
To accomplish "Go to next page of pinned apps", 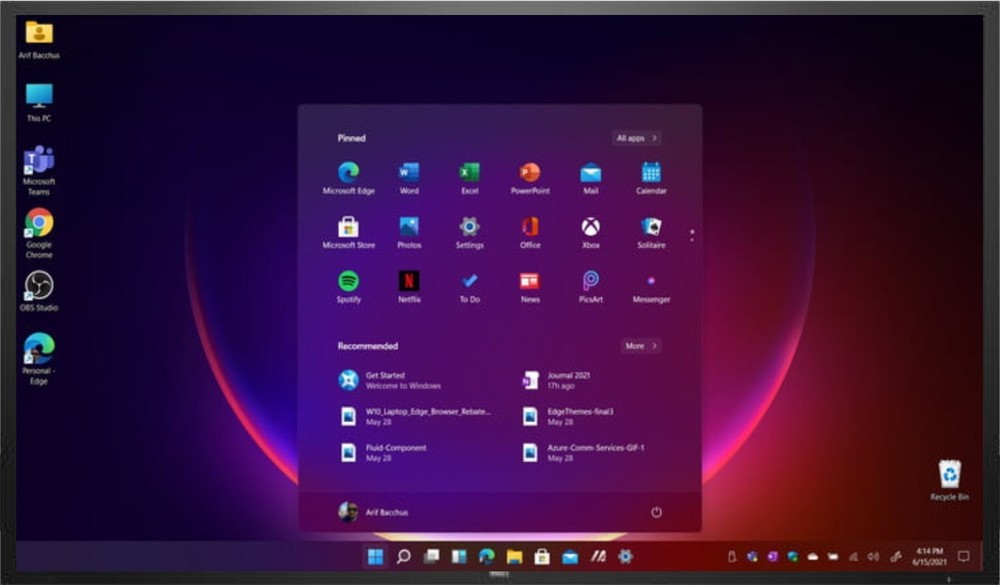I will pos(692,240).
